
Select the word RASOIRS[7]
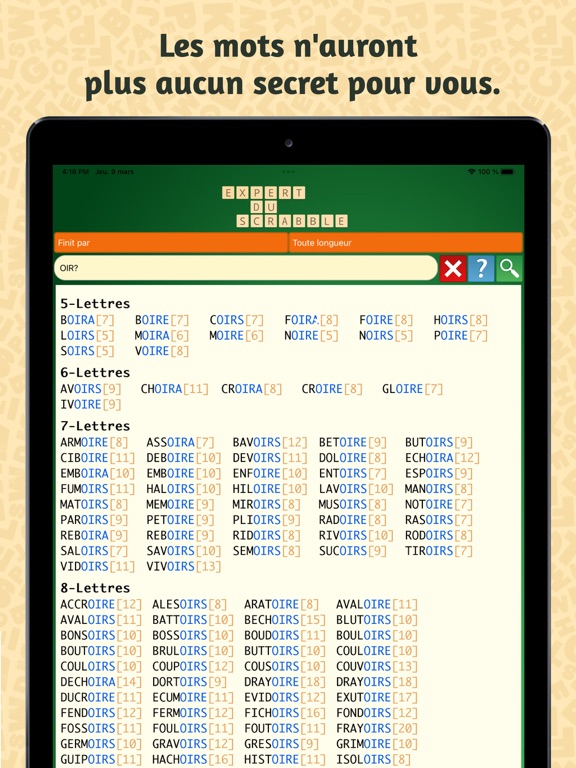(439, 520)
